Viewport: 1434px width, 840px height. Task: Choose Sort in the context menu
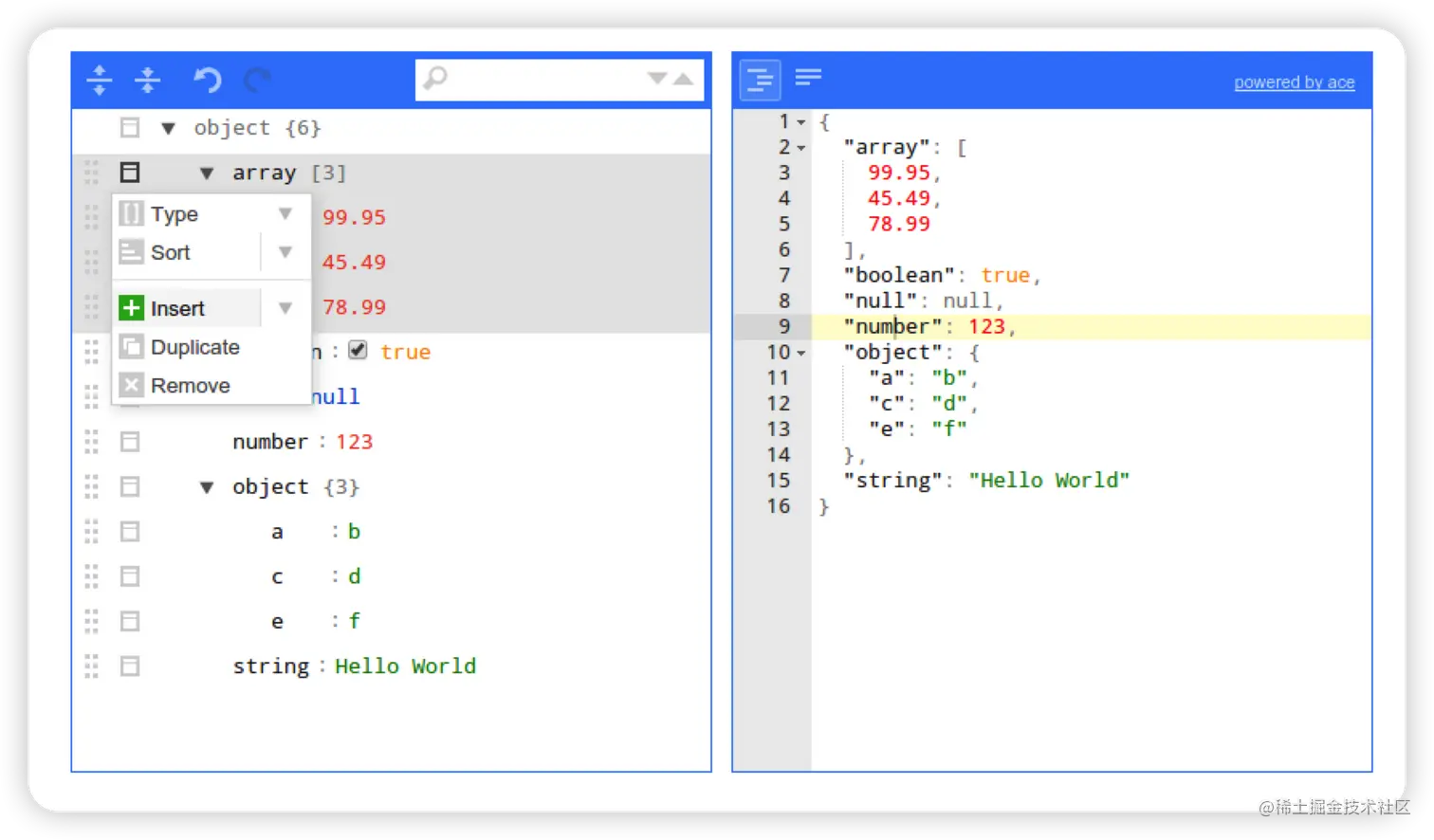[187, 252]
